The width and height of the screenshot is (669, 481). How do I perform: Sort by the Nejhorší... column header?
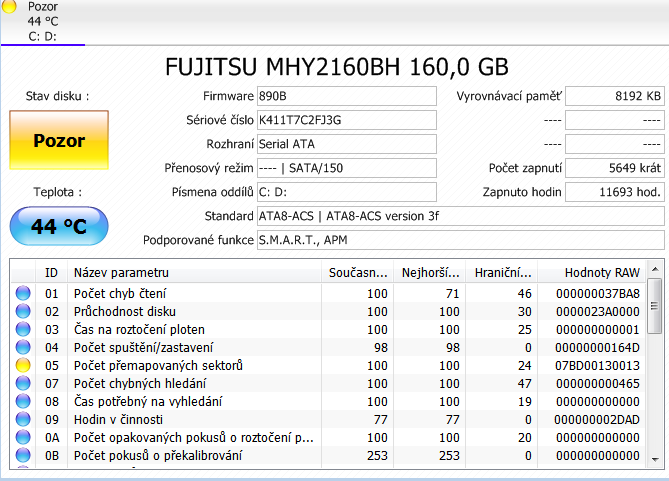(430, 273)
